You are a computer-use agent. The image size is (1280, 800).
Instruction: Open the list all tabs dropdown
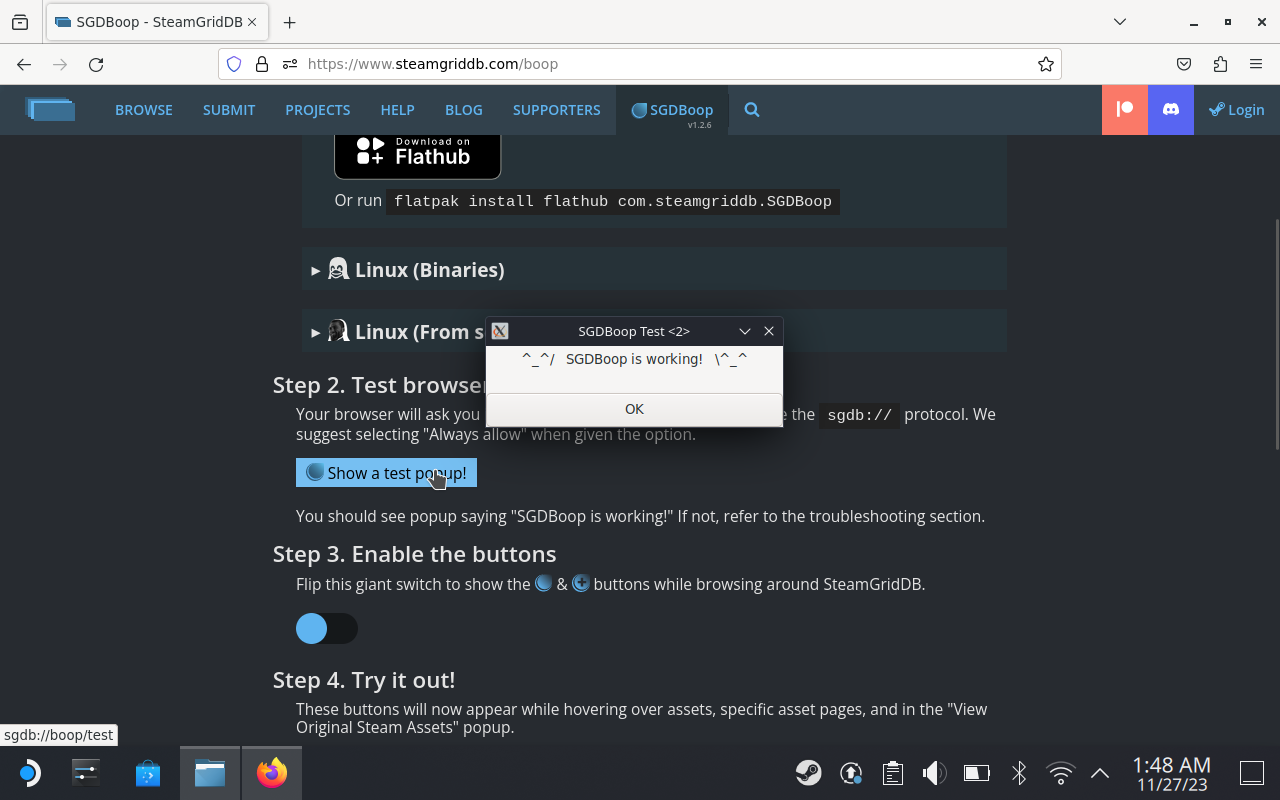(1120, 22)
